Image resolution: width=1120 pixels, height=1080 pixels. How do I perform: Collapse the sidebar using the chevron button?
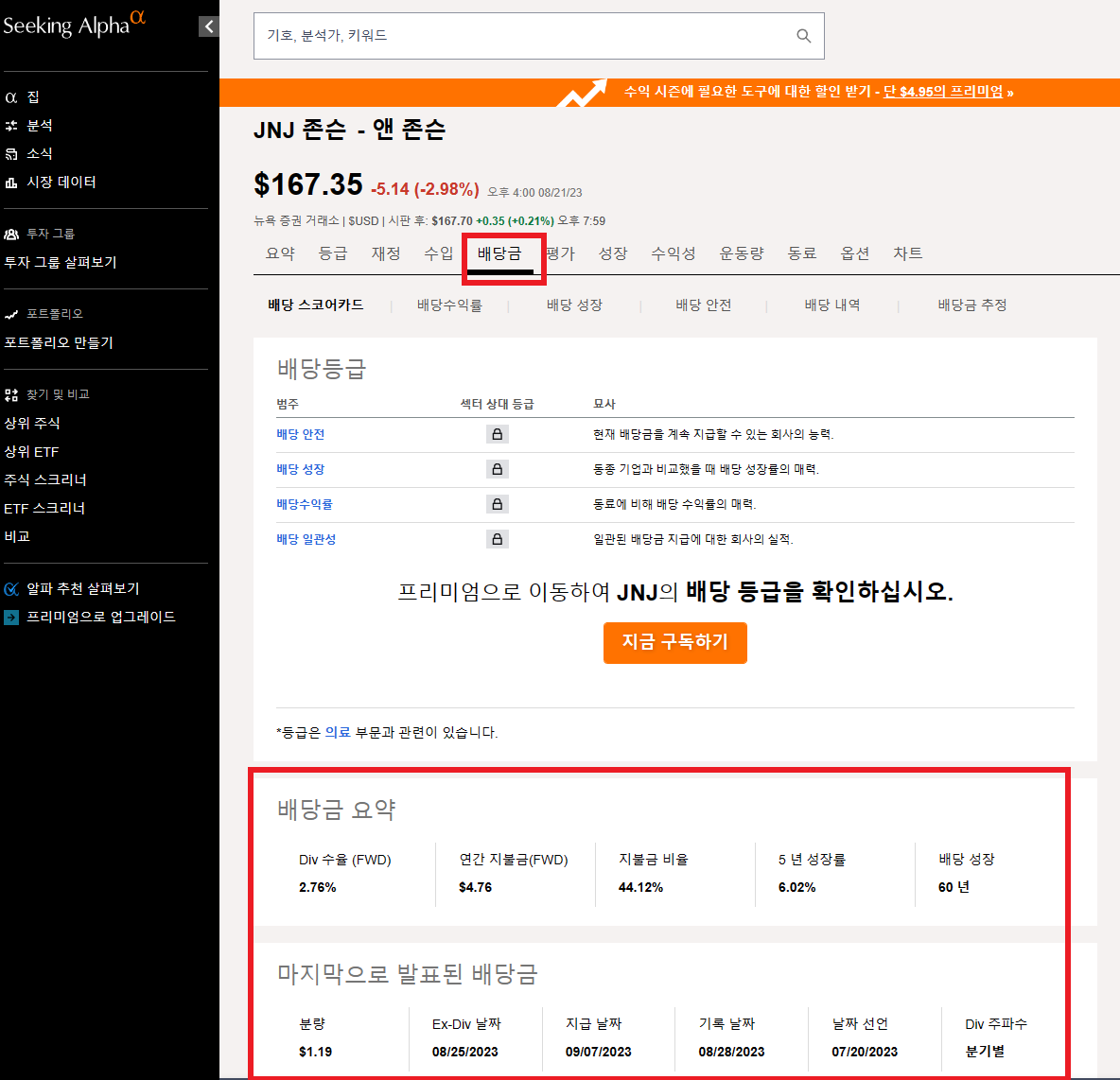click(208, 26)
